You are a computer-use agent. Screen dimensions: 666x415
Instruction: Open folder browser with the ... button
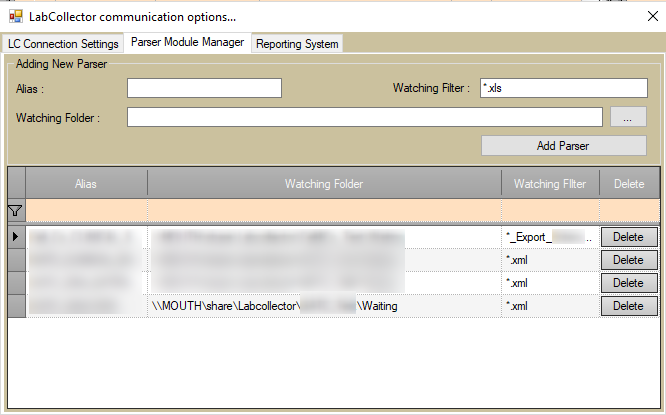point(628,117)
